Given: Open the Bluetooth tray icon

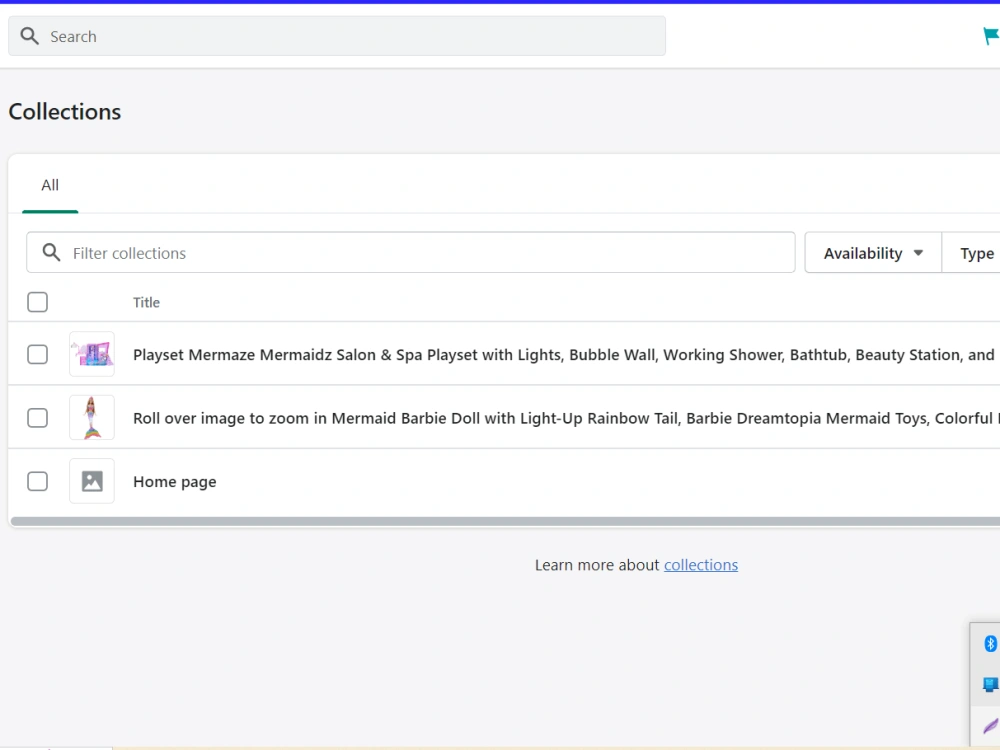Looking at the screenshot, I should tap(990, 643).
